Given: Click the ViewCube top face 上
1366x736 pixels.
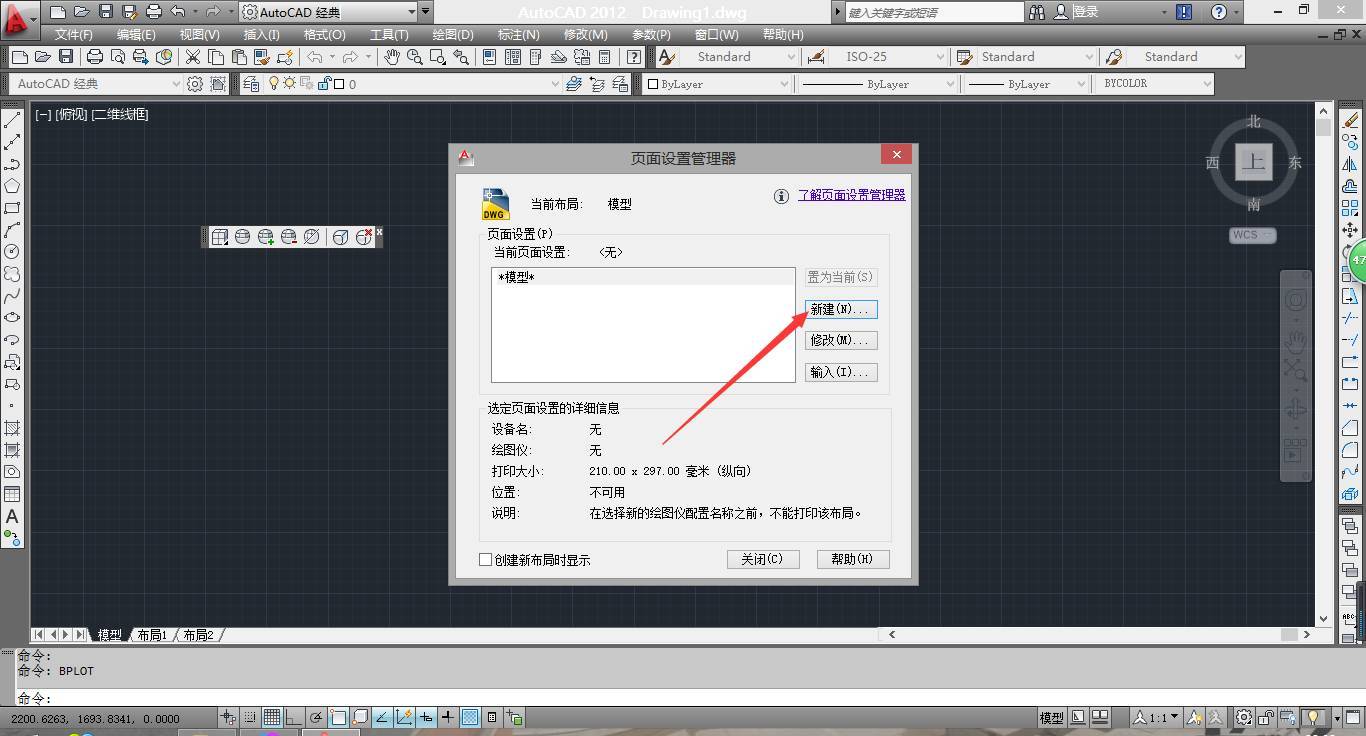Looking at the screenshot, I should tap(1253, 162).
